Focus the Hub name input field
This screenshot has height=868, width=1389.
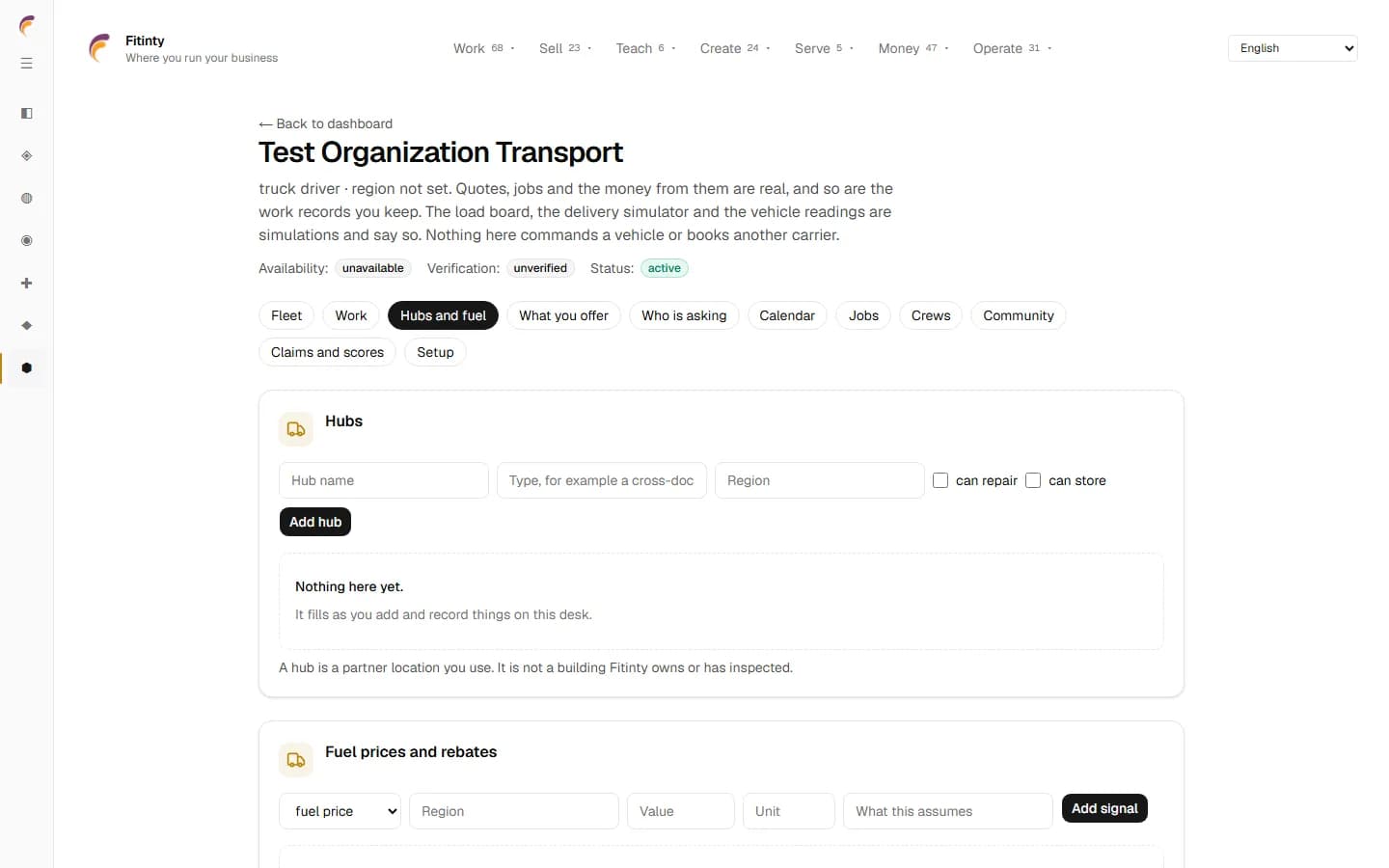[384, 480]
